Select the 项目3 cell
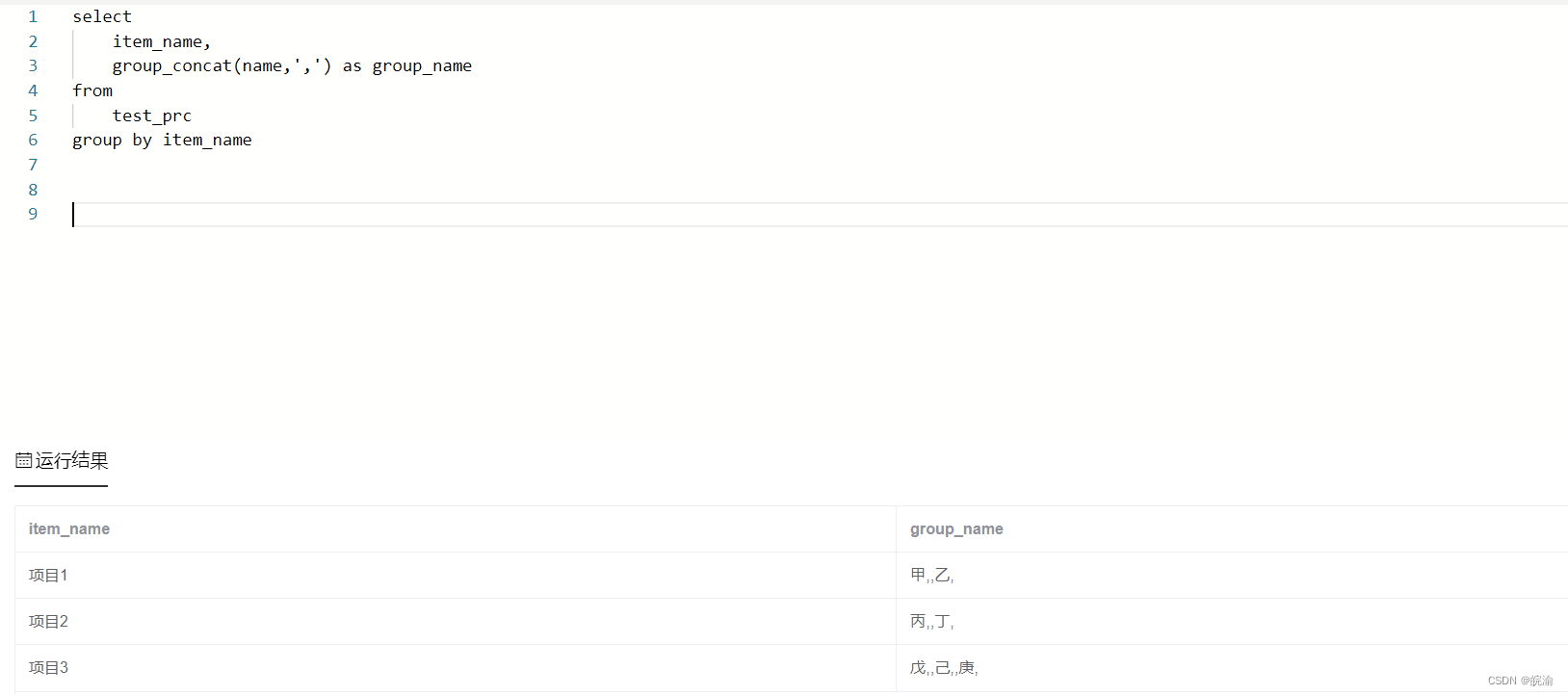Image resolution: width=1568 pixels, height=695 pixels. click(456, 667)
